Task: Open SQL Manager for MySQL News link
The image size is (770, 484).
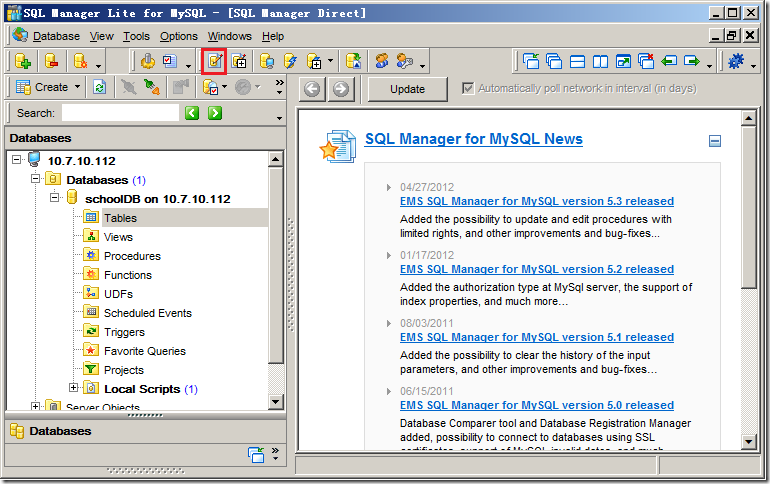Action: coord(474,139)
